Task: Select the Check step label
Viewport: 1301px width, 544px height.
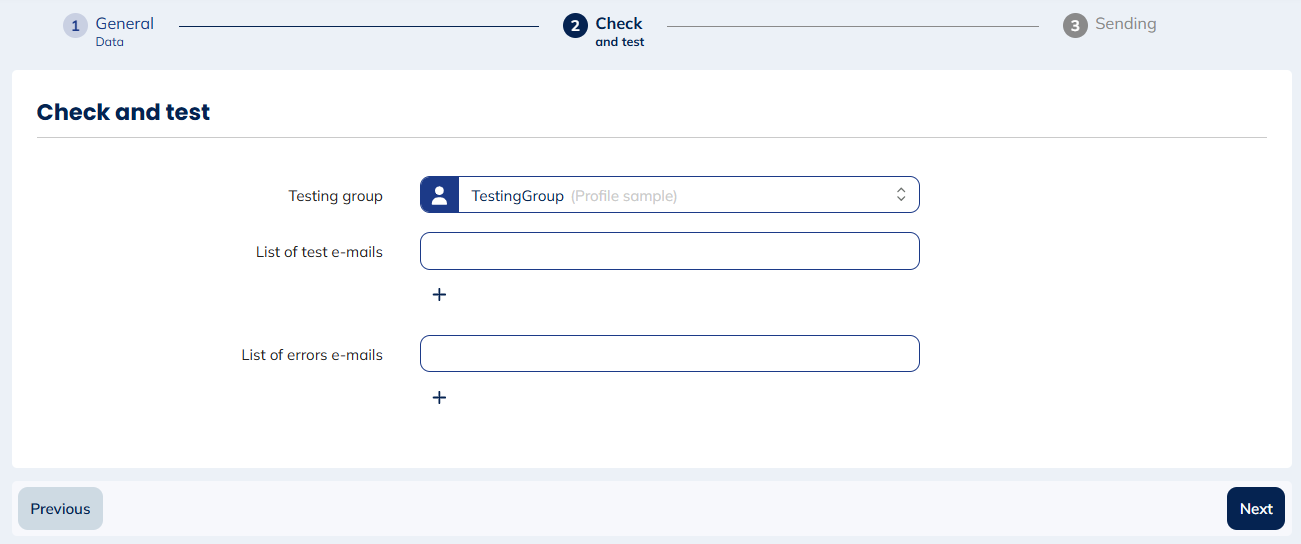Action: pyautogui.click(x=619, y=24)
